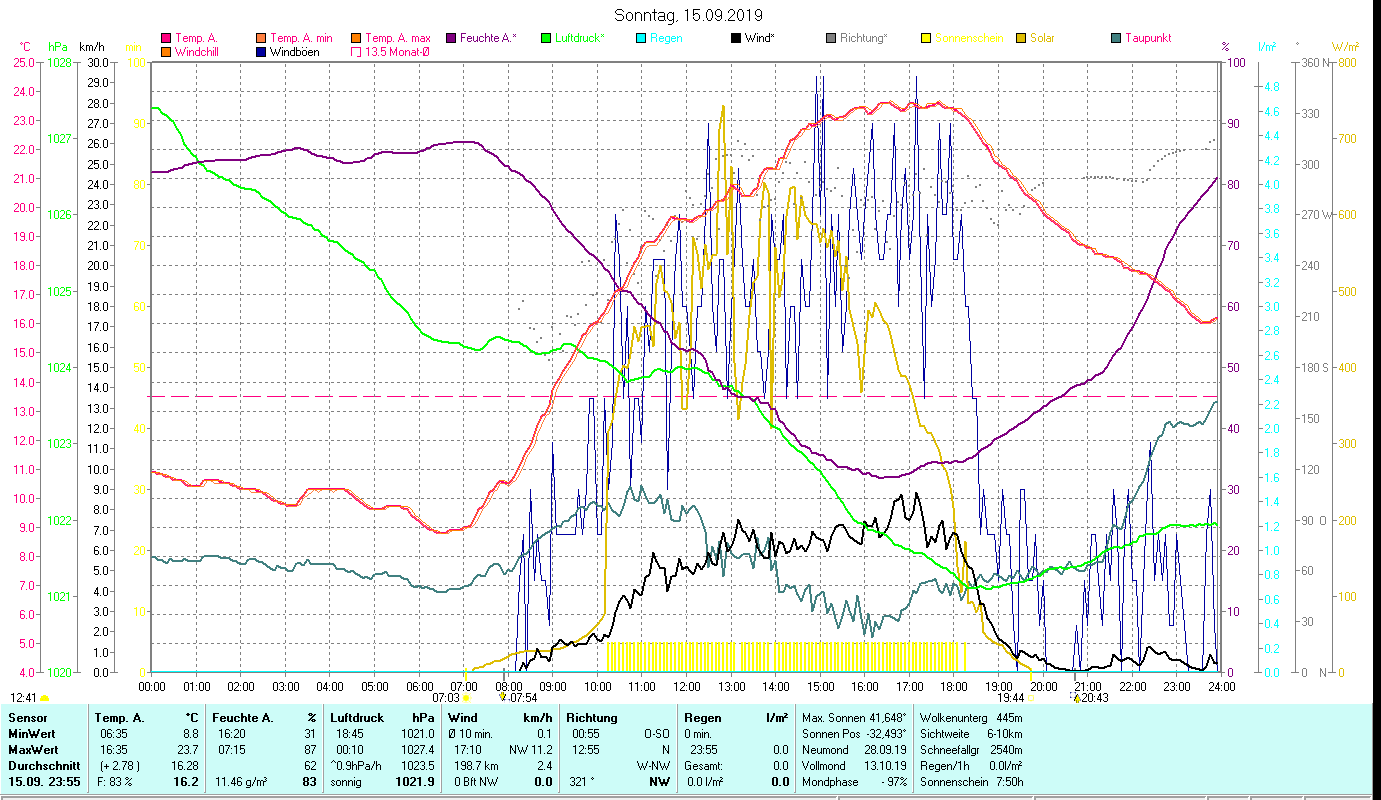Image resolution: width=1381 pixels, height=800 pixels.
Task: Click the 'Luftdruck*' legend label
Action: point(581,38)
